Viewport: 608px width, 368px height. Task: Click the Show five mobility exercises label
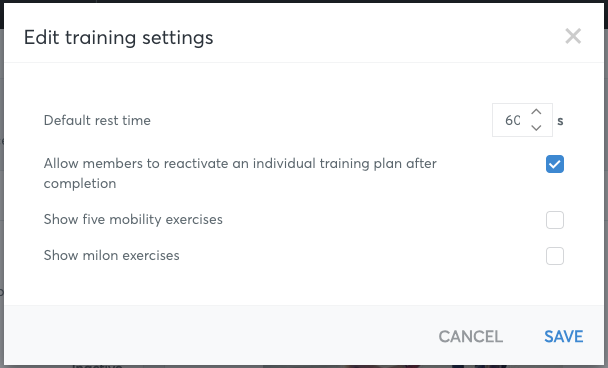pyautogui.click(x=133, y=219)
